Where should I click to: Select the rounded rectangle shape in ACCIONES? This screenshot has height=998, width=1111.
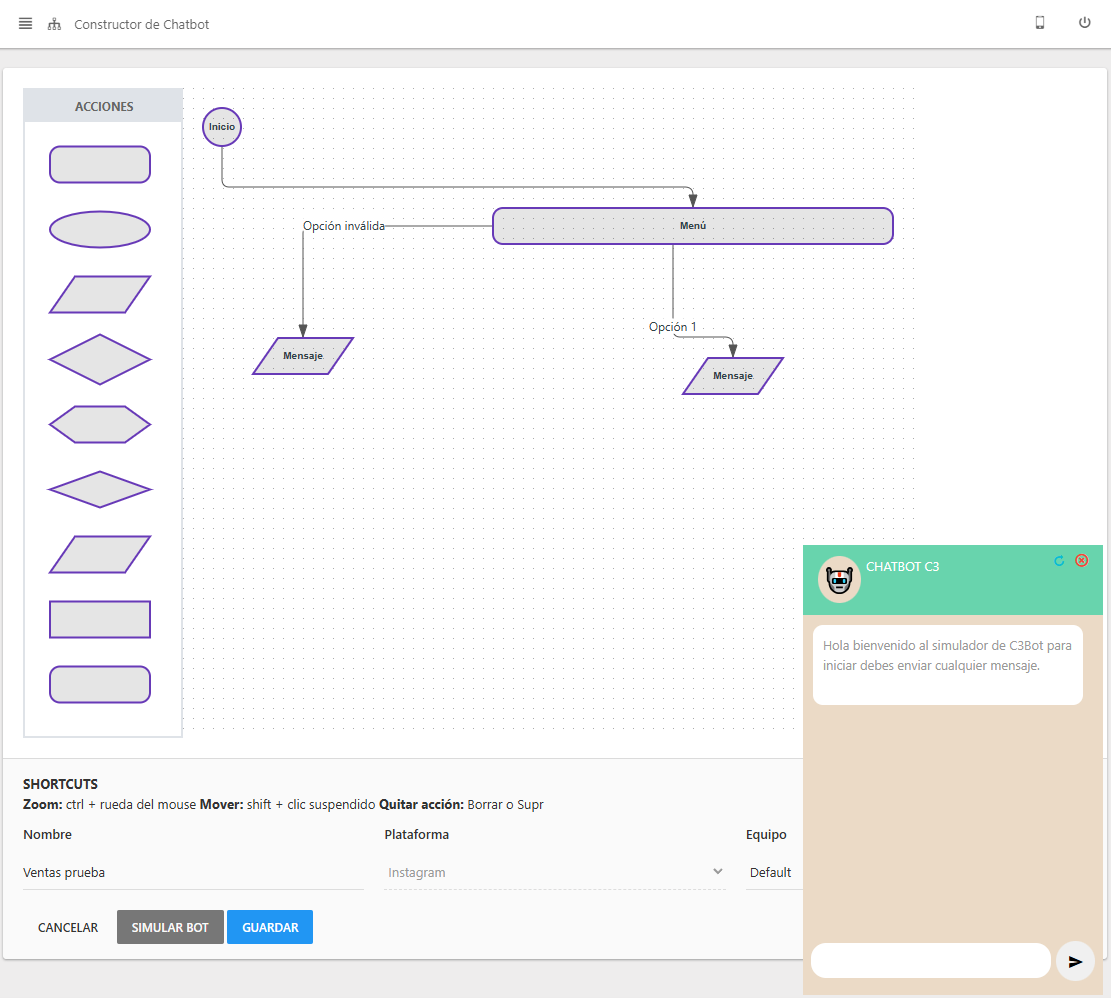coord(100,164)
